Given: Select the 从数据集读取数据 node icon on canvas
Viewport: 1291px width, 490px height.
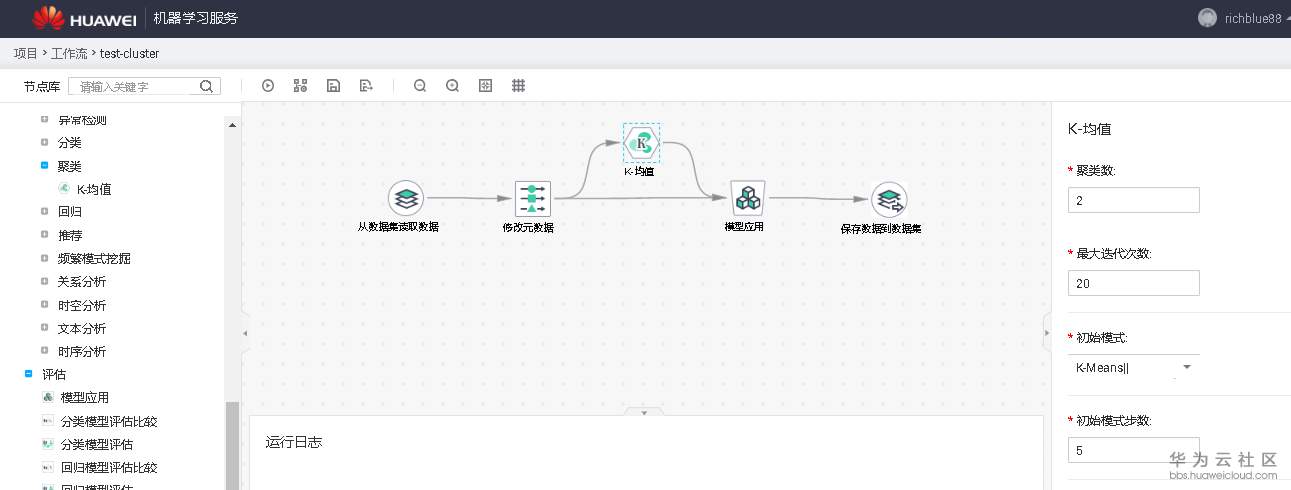Looking at the screenshot, I should click(x=406, y=198).
